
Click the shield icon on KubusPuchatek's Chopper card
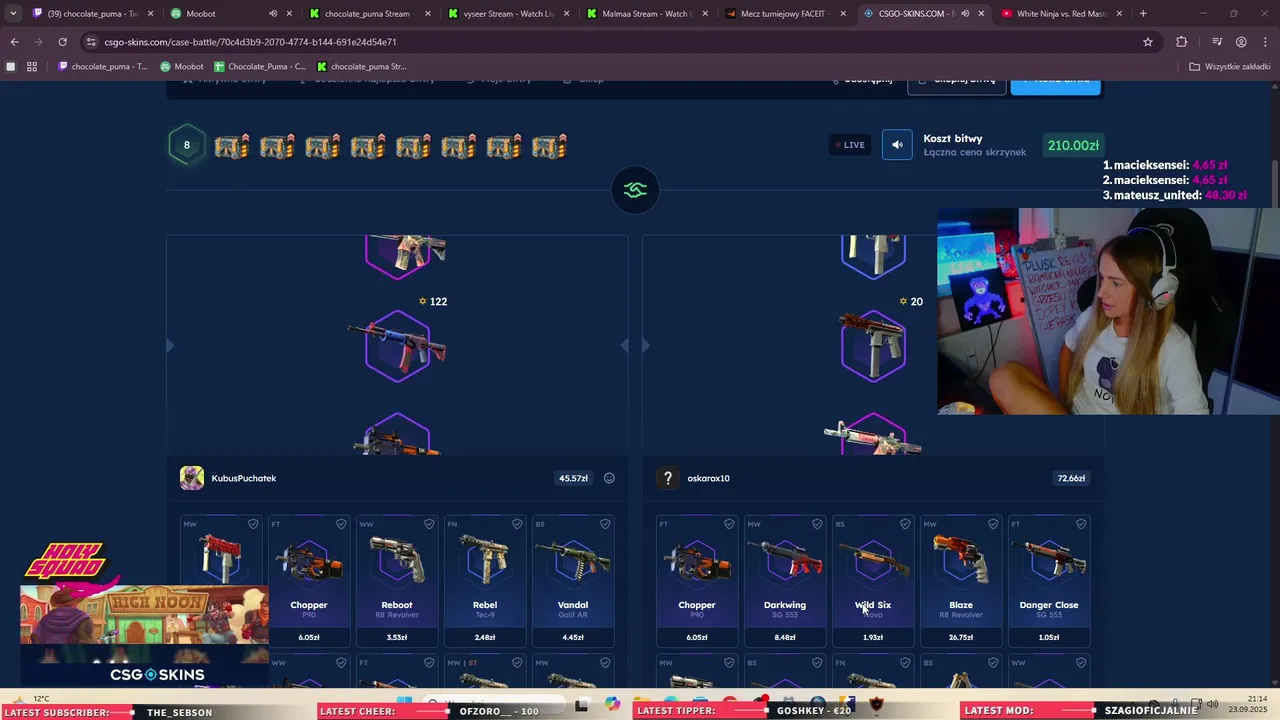[341, 524]
